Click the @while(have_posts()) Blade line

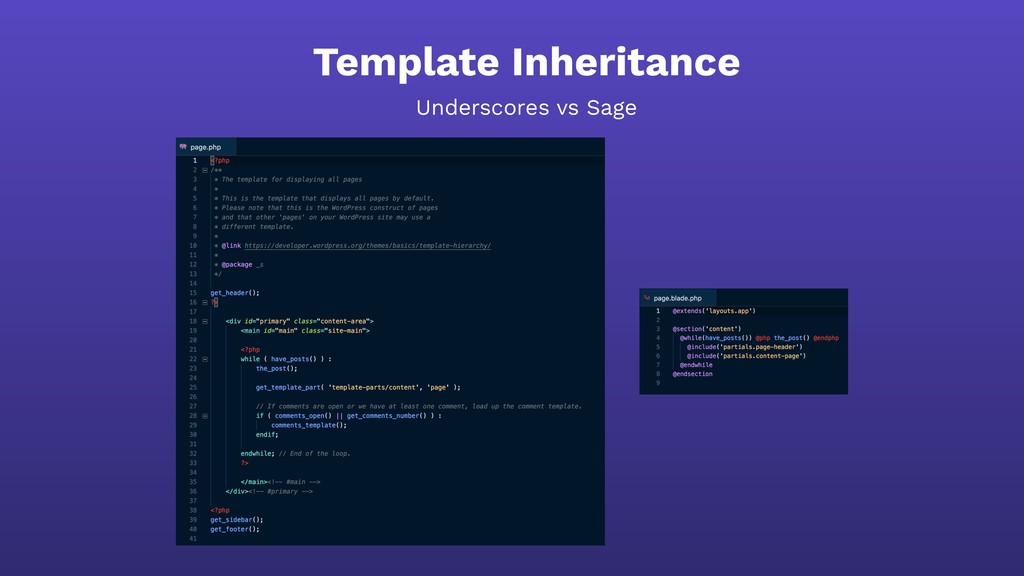(x=759, y=338)
